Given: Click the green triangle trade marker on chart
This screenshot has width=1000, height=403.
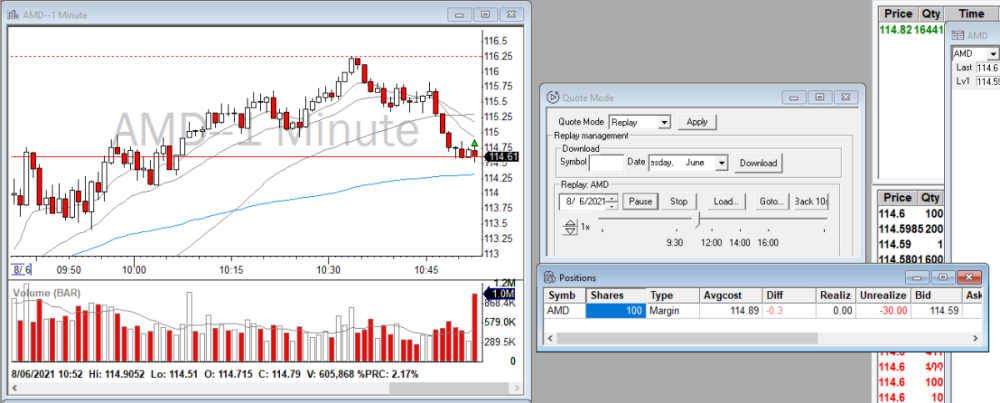Looking at the screenshot, I should 474,143.
